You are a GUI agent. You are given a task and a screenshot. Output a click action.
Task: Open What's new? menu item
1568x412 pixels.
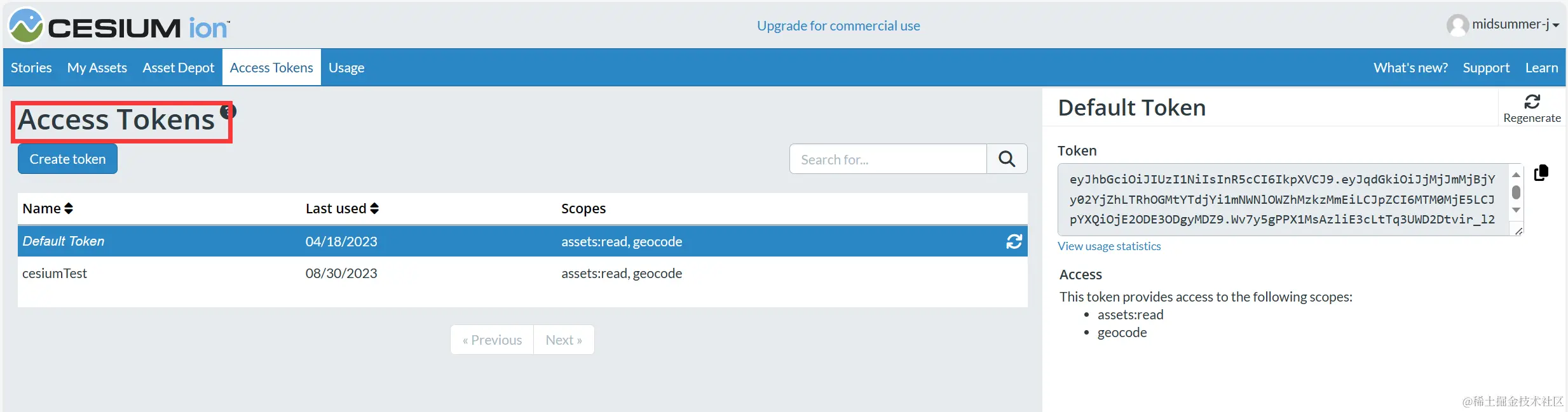click(x=1410, y=67)
